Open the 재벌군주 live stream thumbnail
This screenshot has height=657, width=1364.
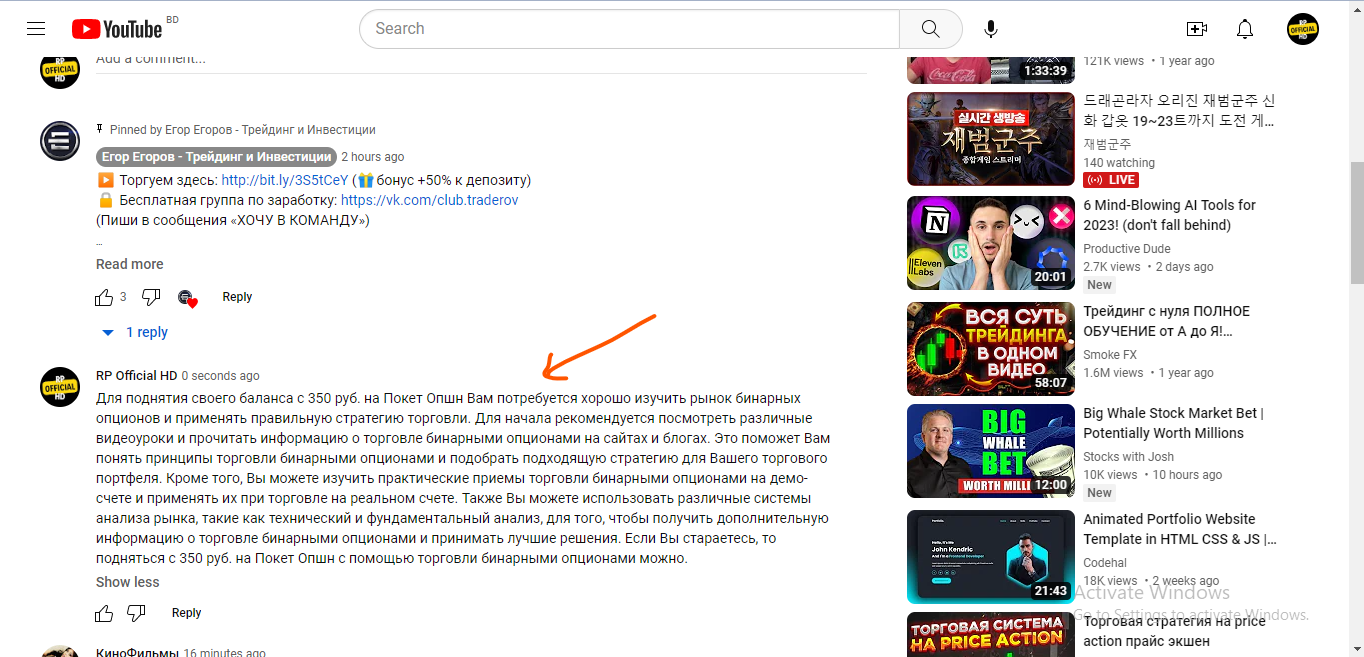click(x=991, y=139)
